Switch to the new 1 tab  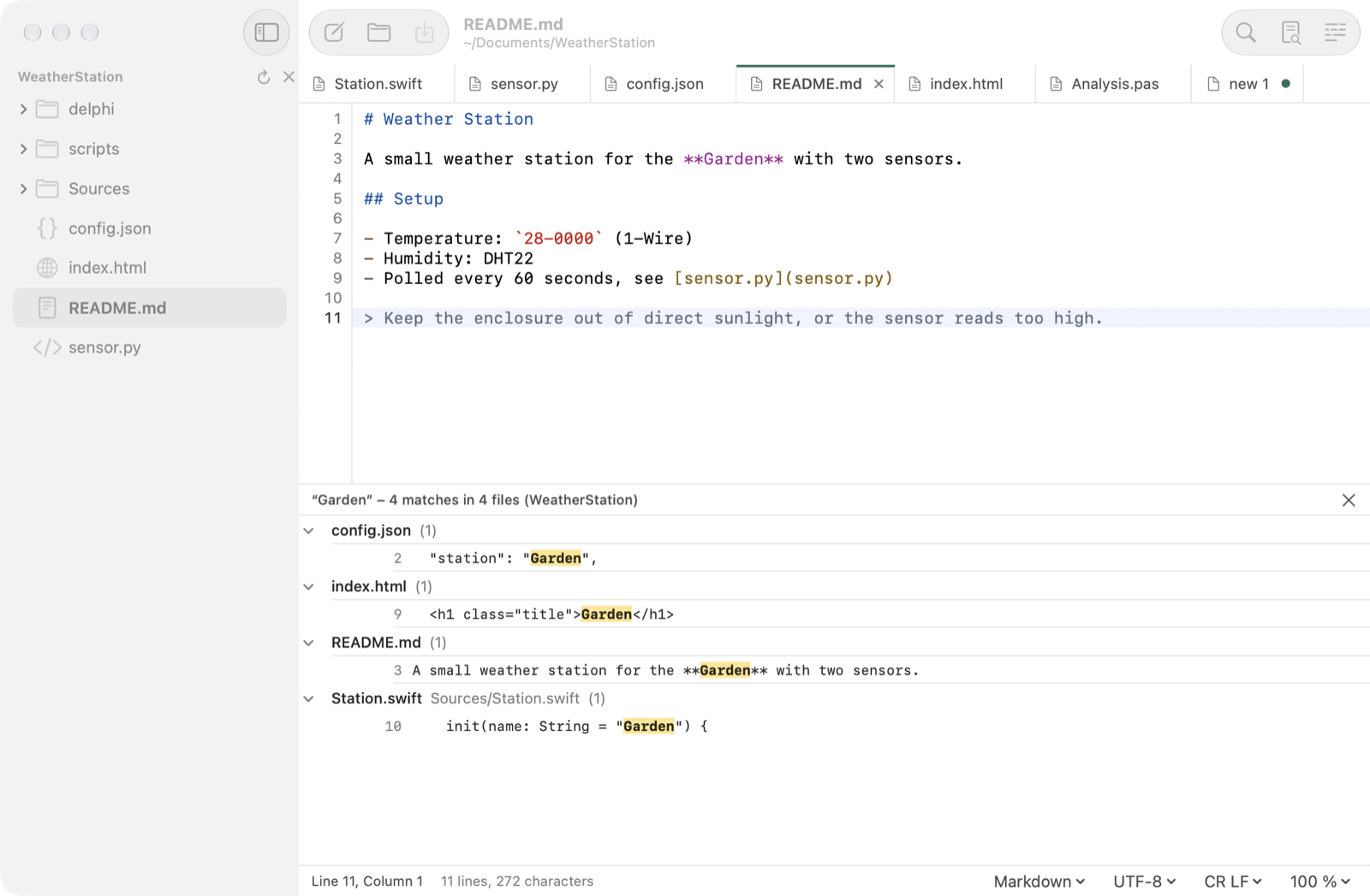pos(1247,84)
